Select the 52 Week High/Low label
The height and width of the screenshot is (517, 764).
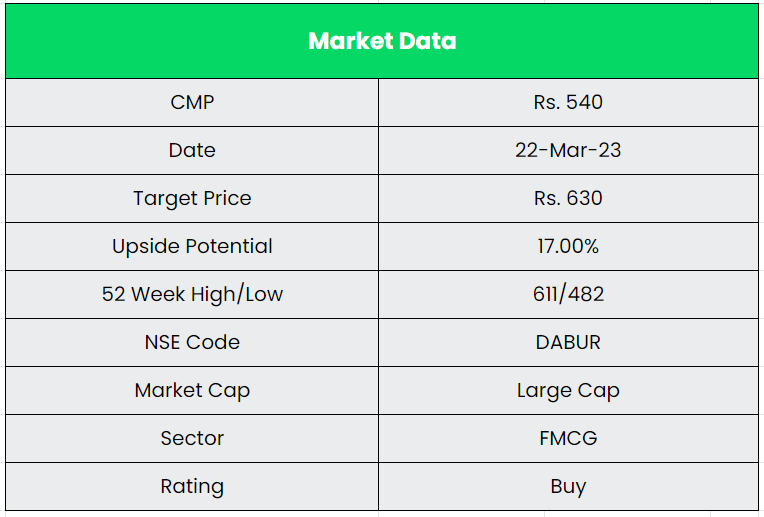(192, 294)
